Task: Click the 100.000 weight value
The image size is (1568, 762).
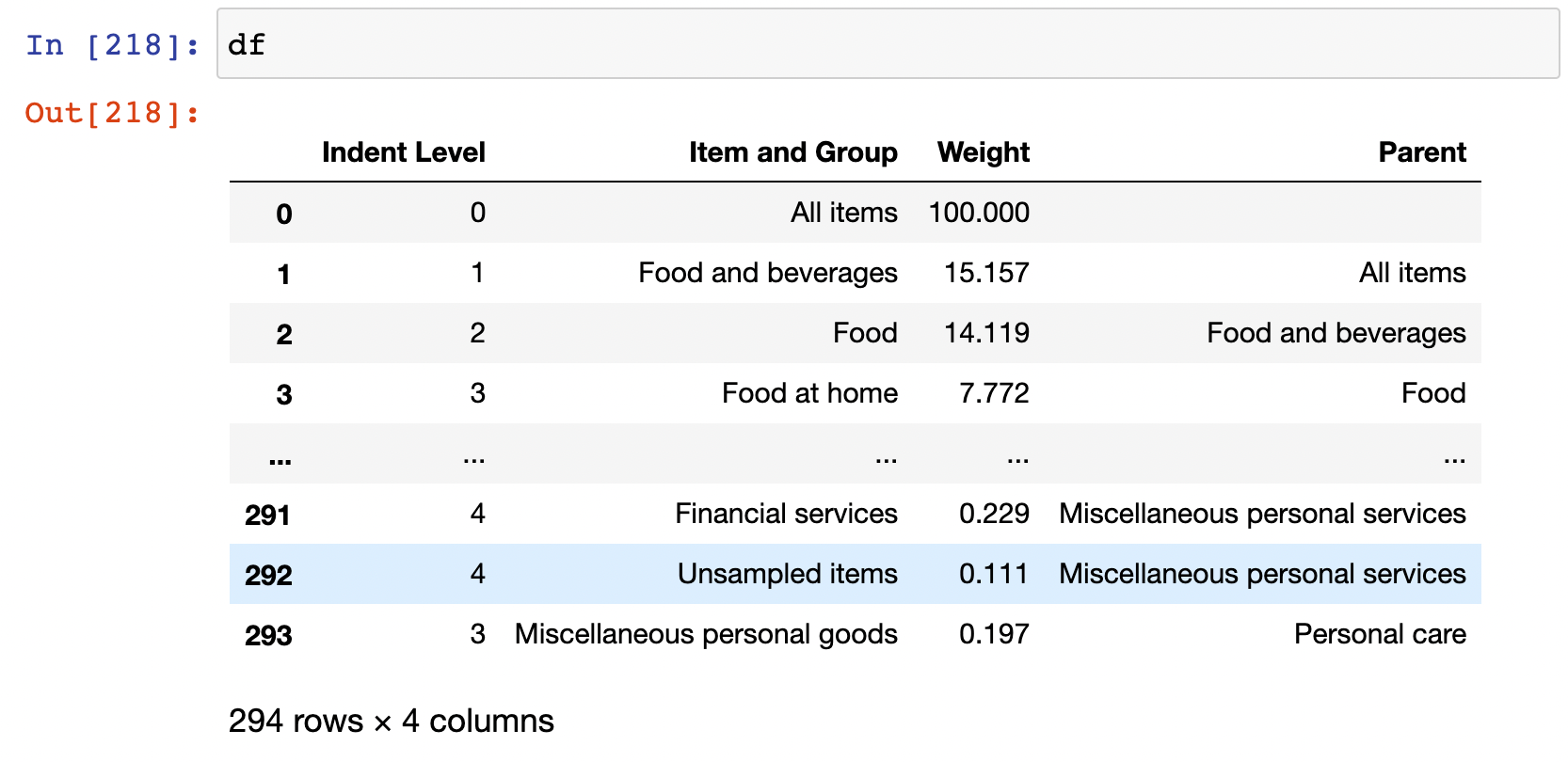Action: point(979,213)
